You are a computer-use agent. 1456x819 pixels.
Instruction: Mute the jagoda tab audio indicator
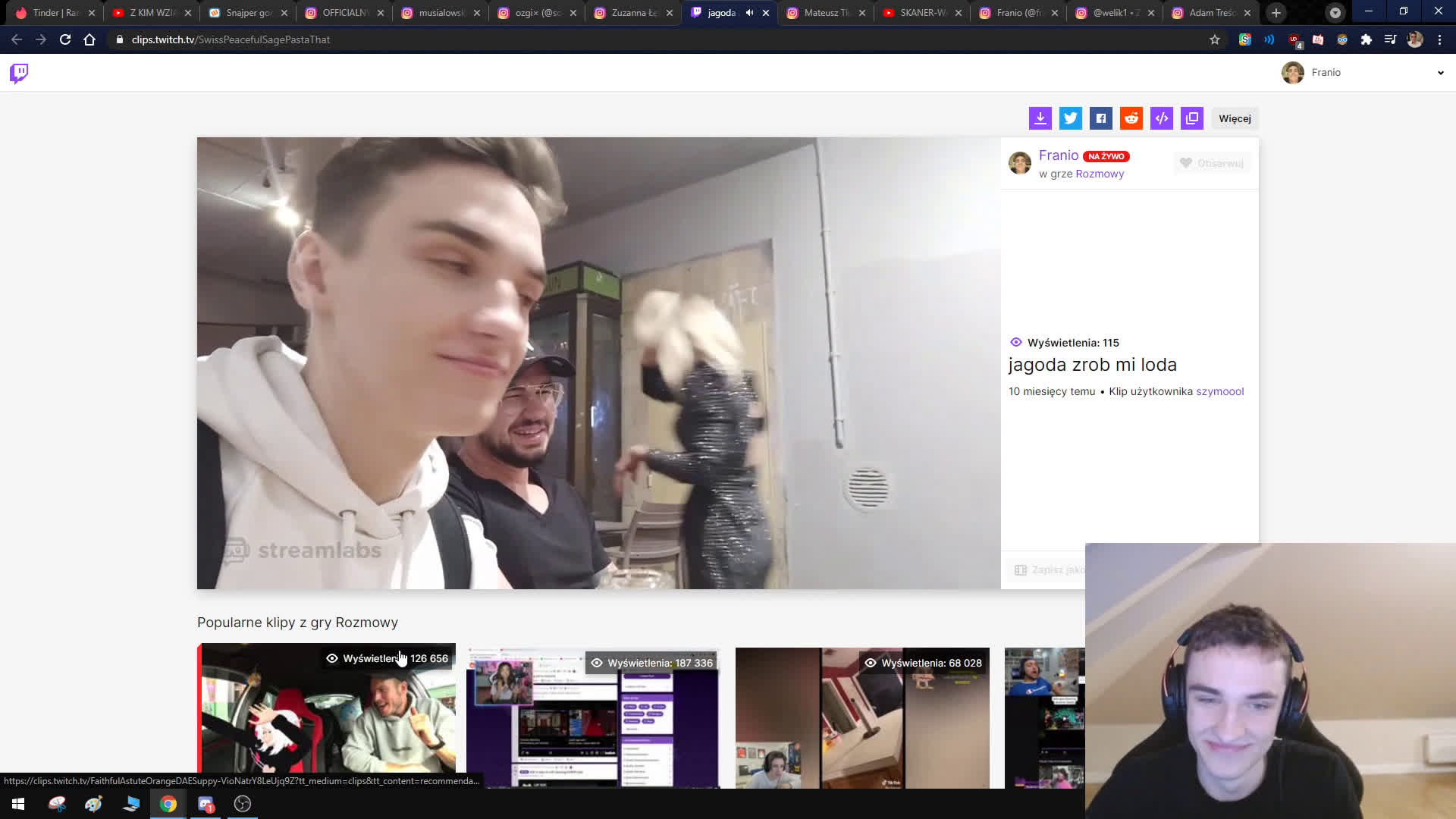click(749, 12)
